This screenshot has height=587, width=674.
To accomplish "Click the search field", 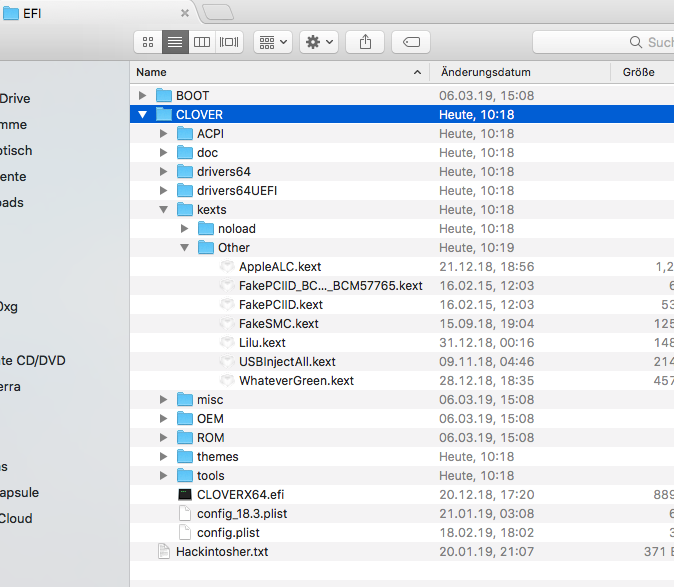I will pos(604,42).
